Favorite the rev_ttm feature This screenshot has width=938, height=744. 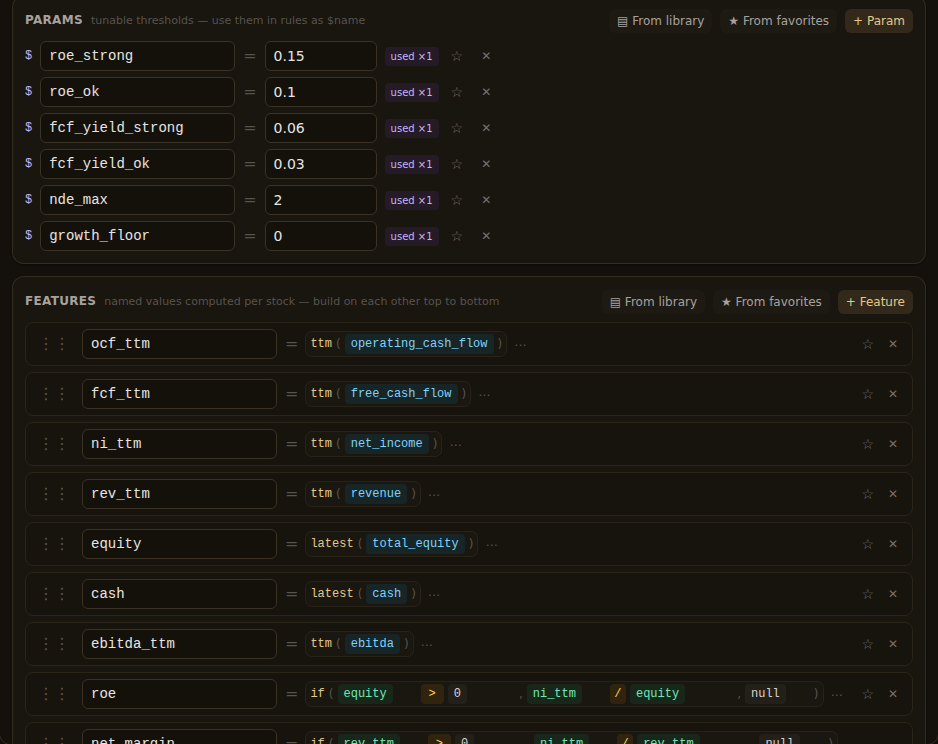867,494
